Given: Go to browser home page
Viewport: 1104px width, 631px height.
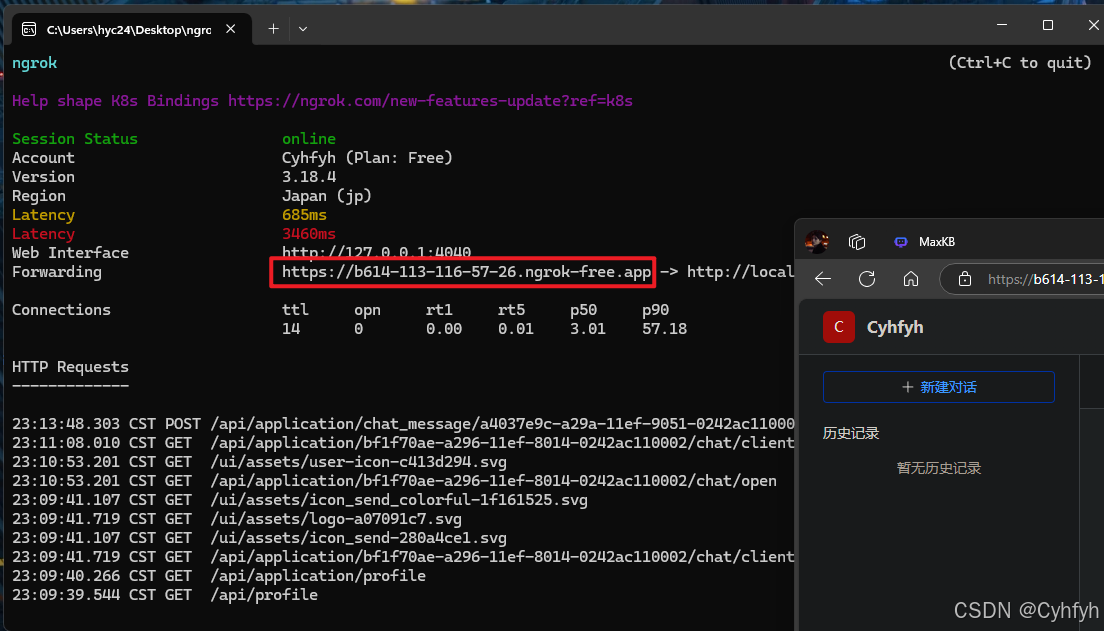Looking at the screenshot, I should (910, 279).
